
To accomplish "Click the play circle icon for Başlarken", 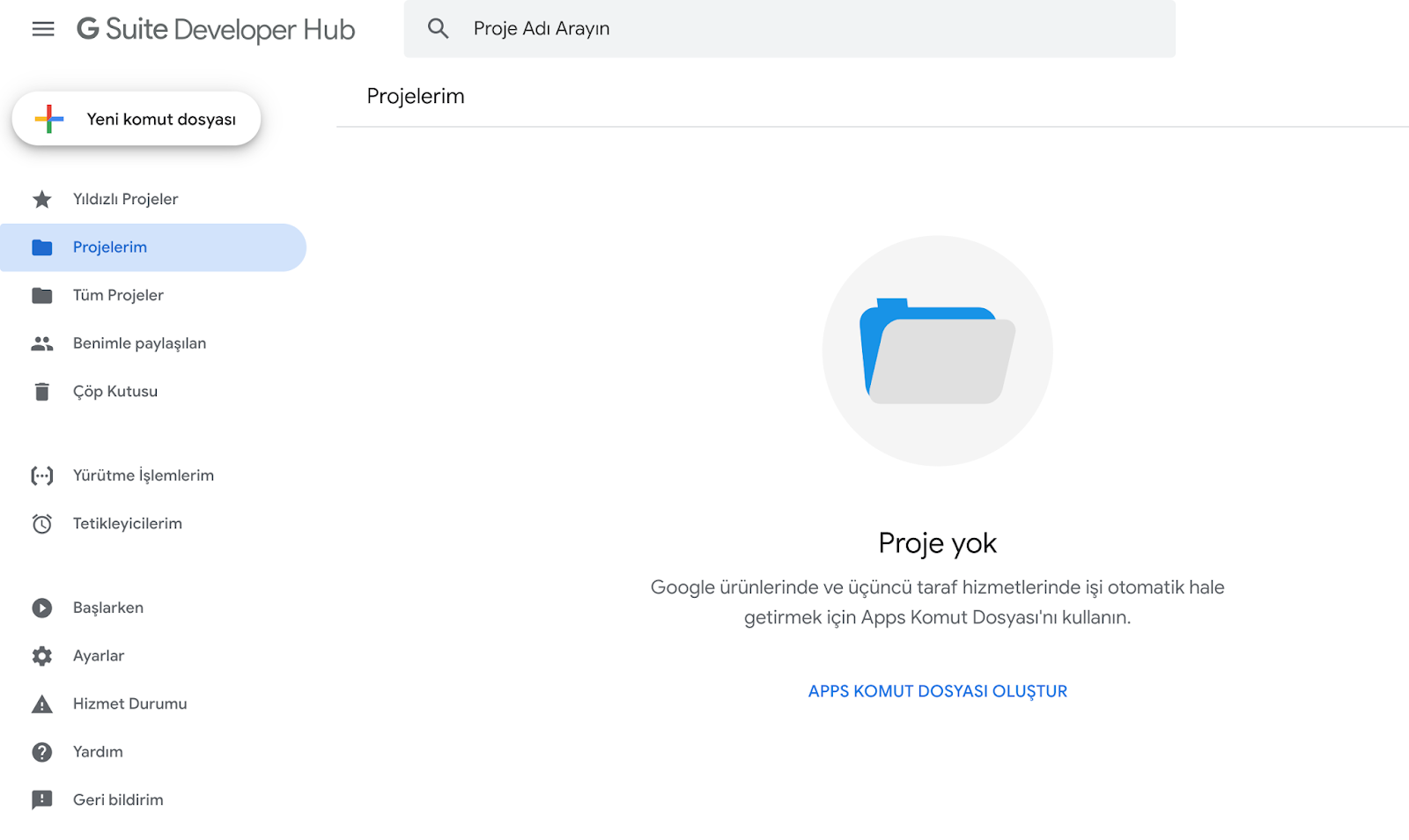I will (x=41, y=608).
